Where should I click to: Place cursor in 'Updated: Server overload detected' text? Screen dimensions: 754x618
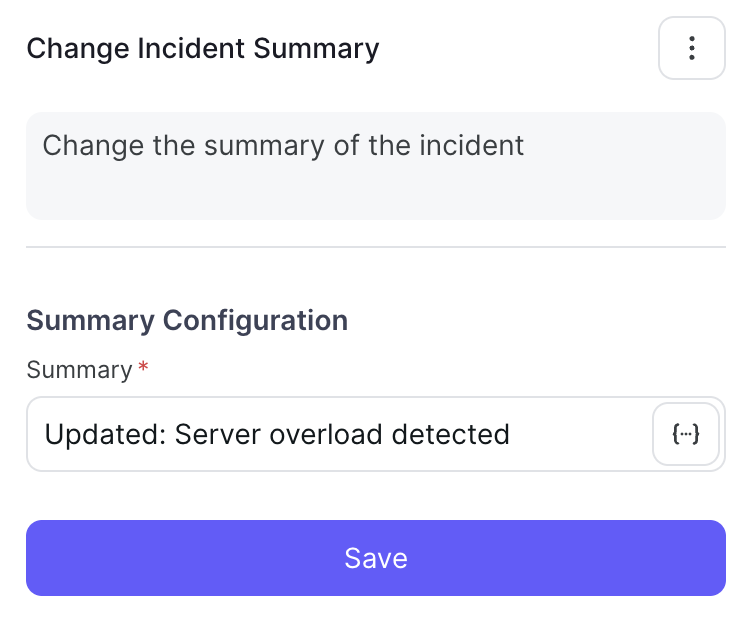pyautogui.click(x=277, y=434)
